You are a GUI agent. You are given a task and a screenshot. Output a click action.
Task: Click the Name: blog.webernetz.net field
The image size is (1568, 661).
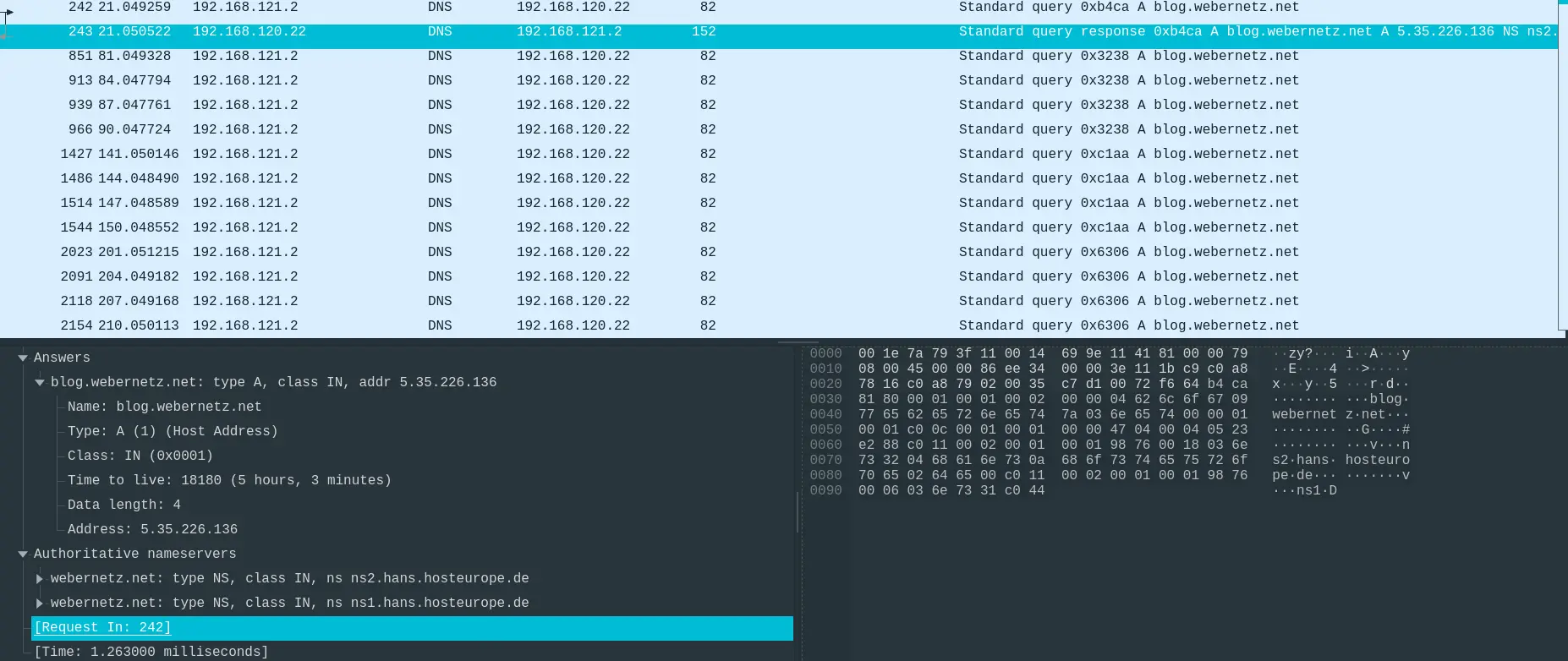(164, 407)
